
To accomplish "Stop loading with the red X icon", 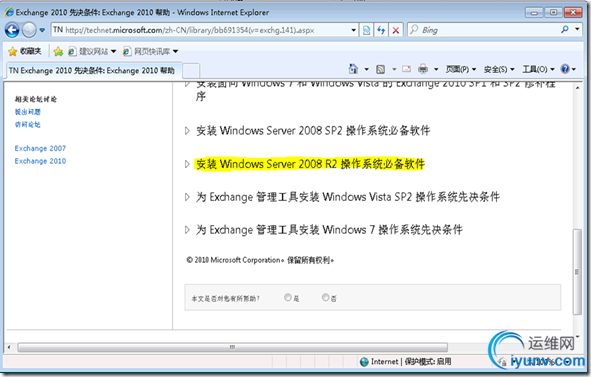I will click(x=396, y=30).
